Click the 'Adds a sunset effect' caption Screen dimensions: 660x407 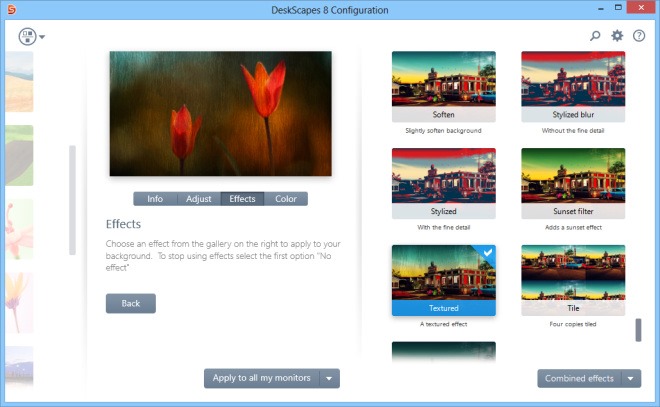[573, 227]
